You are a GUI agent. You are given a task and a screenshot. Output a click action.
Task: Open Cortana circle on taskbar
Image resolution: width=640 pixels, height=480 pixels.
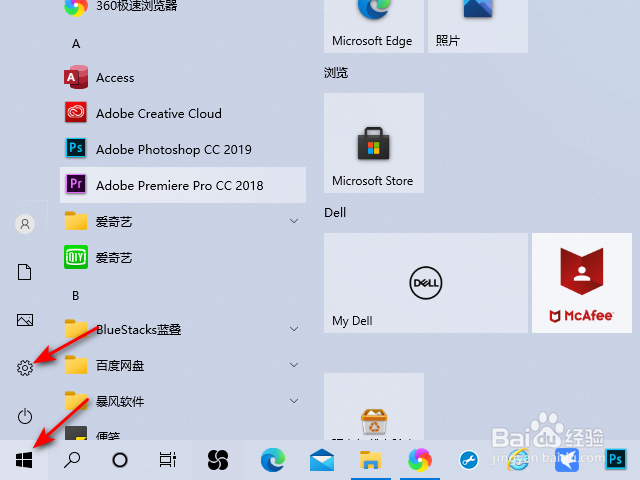coord(120,460)
